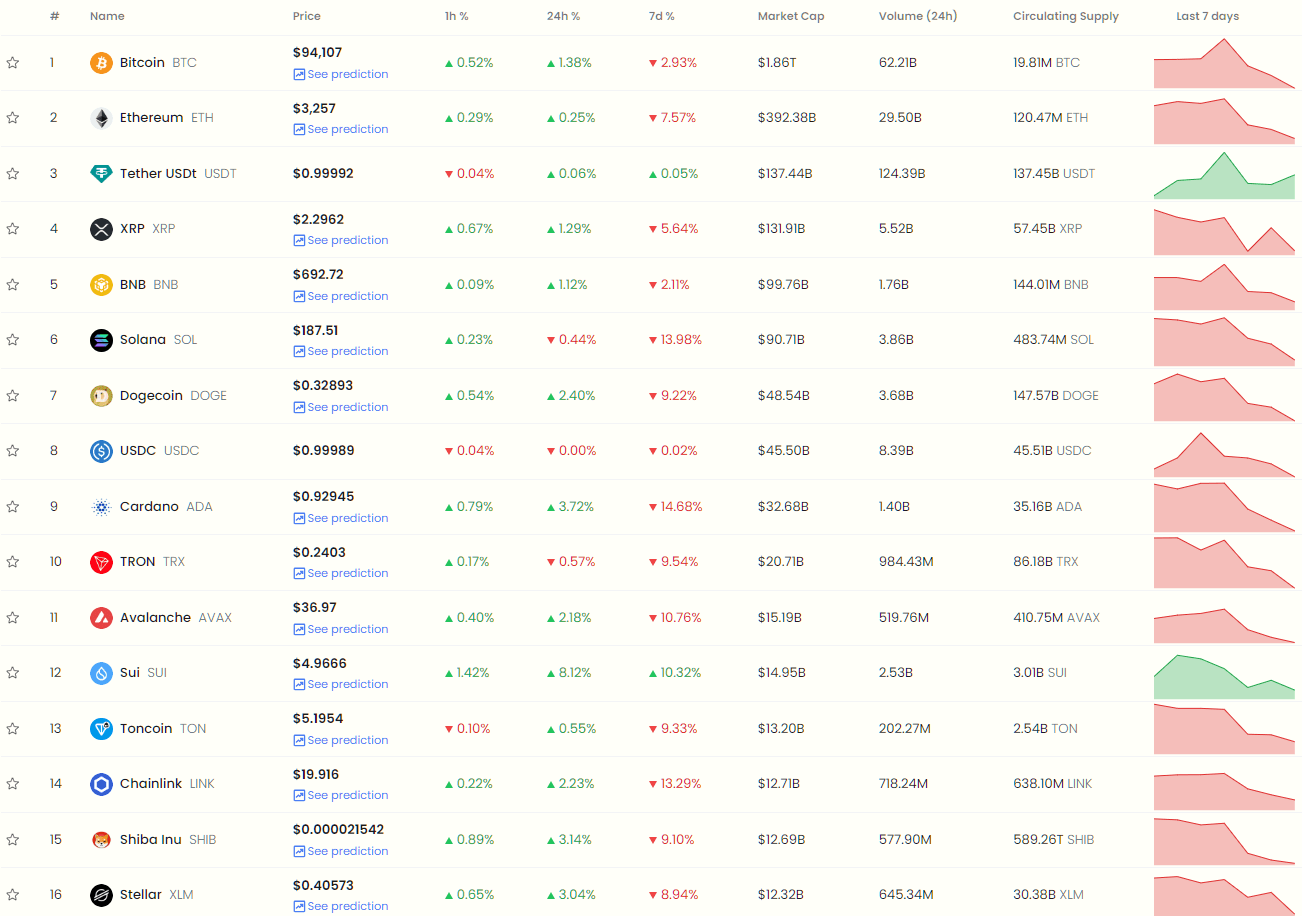Viewport: 1302px width, 916px height.
Task: Click the Toncoin logo
Action: coord(101,729)
